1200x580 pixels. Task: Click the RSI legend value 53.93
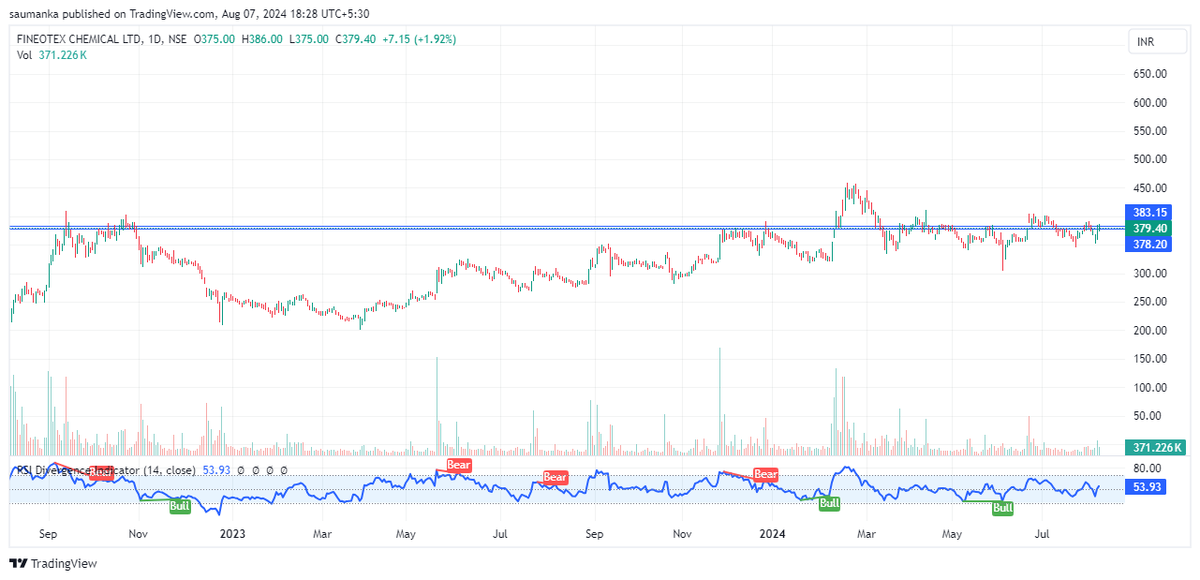[217, 469]
